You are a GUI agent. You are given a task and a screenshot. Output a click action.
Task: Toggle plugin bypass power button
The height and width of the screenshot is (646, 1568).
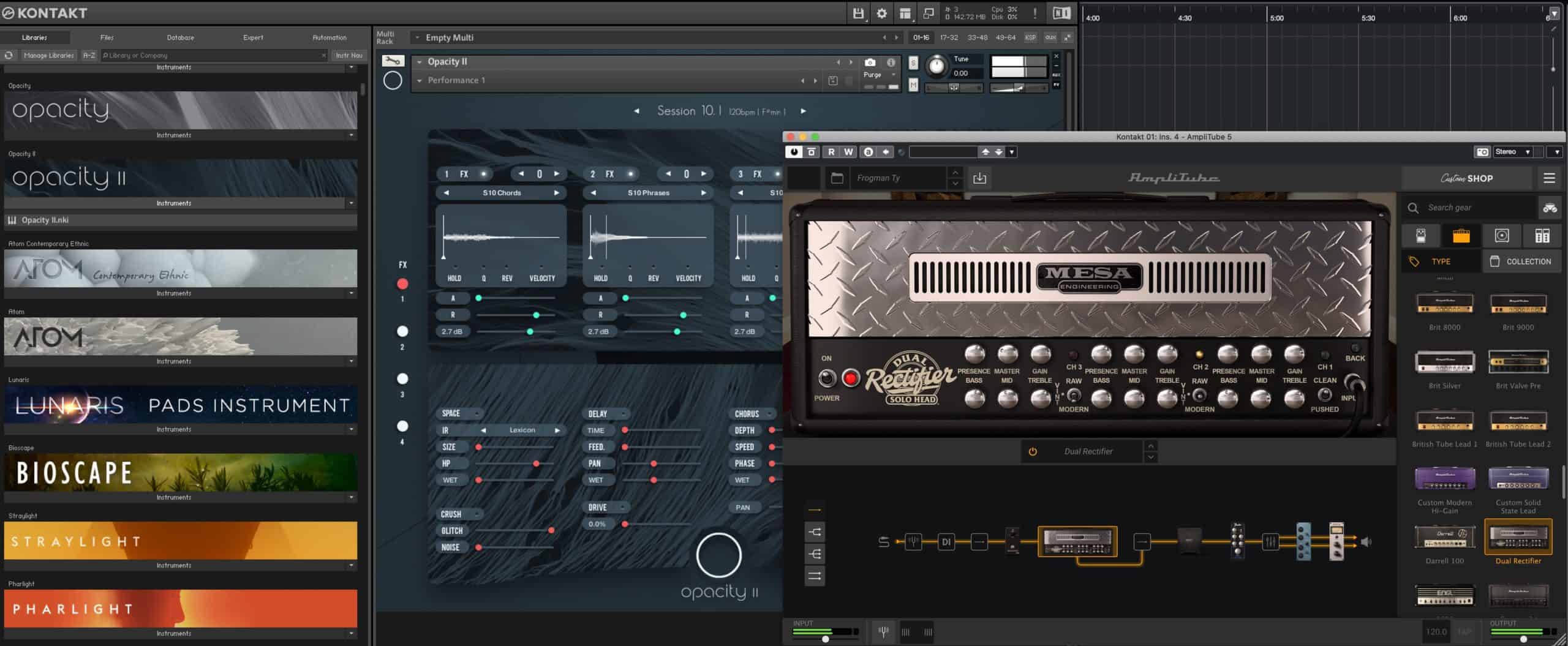pyautogui.click(x=794, y=152)
